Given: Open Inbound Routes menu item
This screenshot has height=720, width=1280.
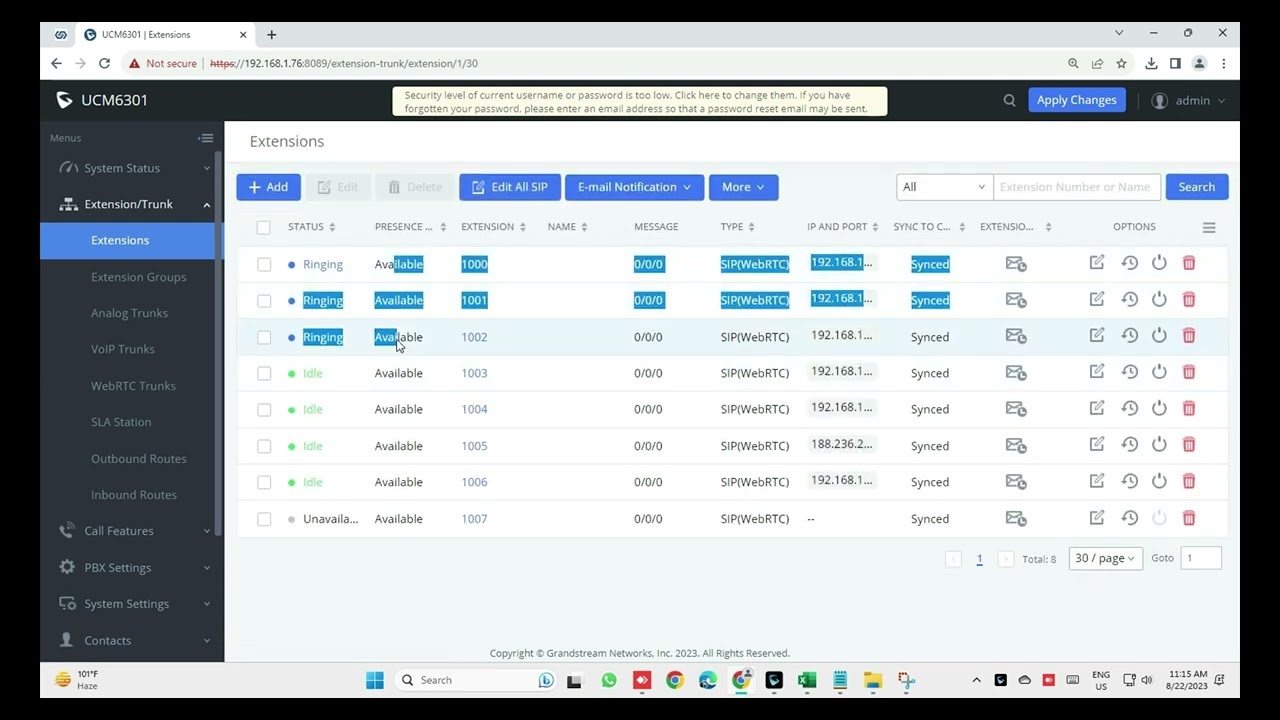Looking at the screenshot, I should coord(133,495).
